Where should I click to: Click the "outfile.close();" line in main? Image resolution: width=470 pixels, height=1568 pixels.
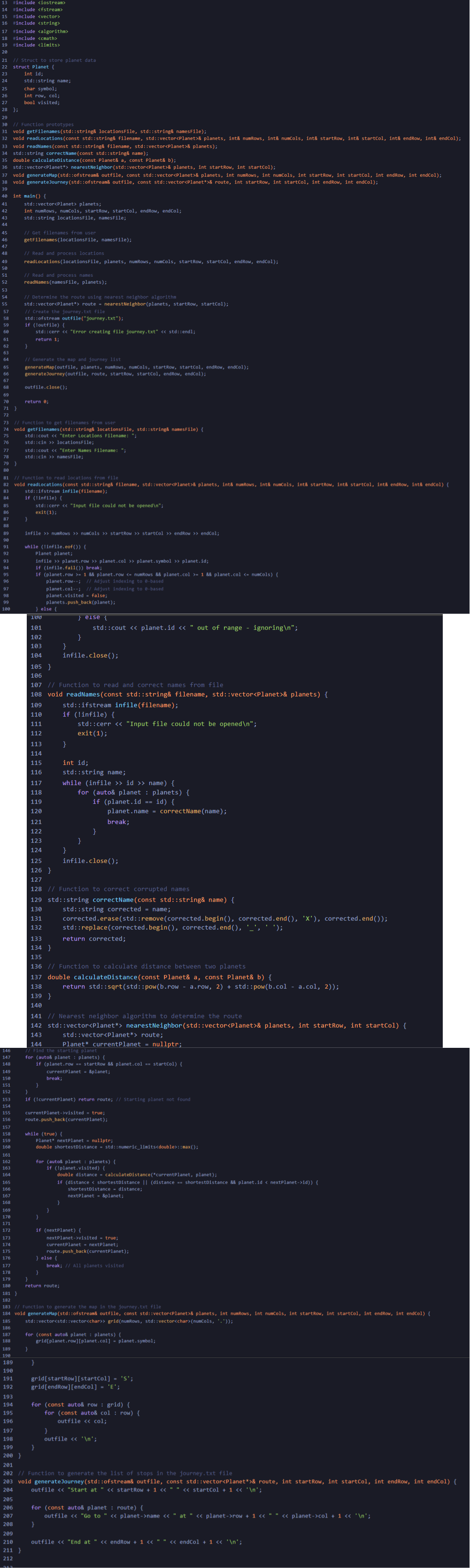(46, 387)
